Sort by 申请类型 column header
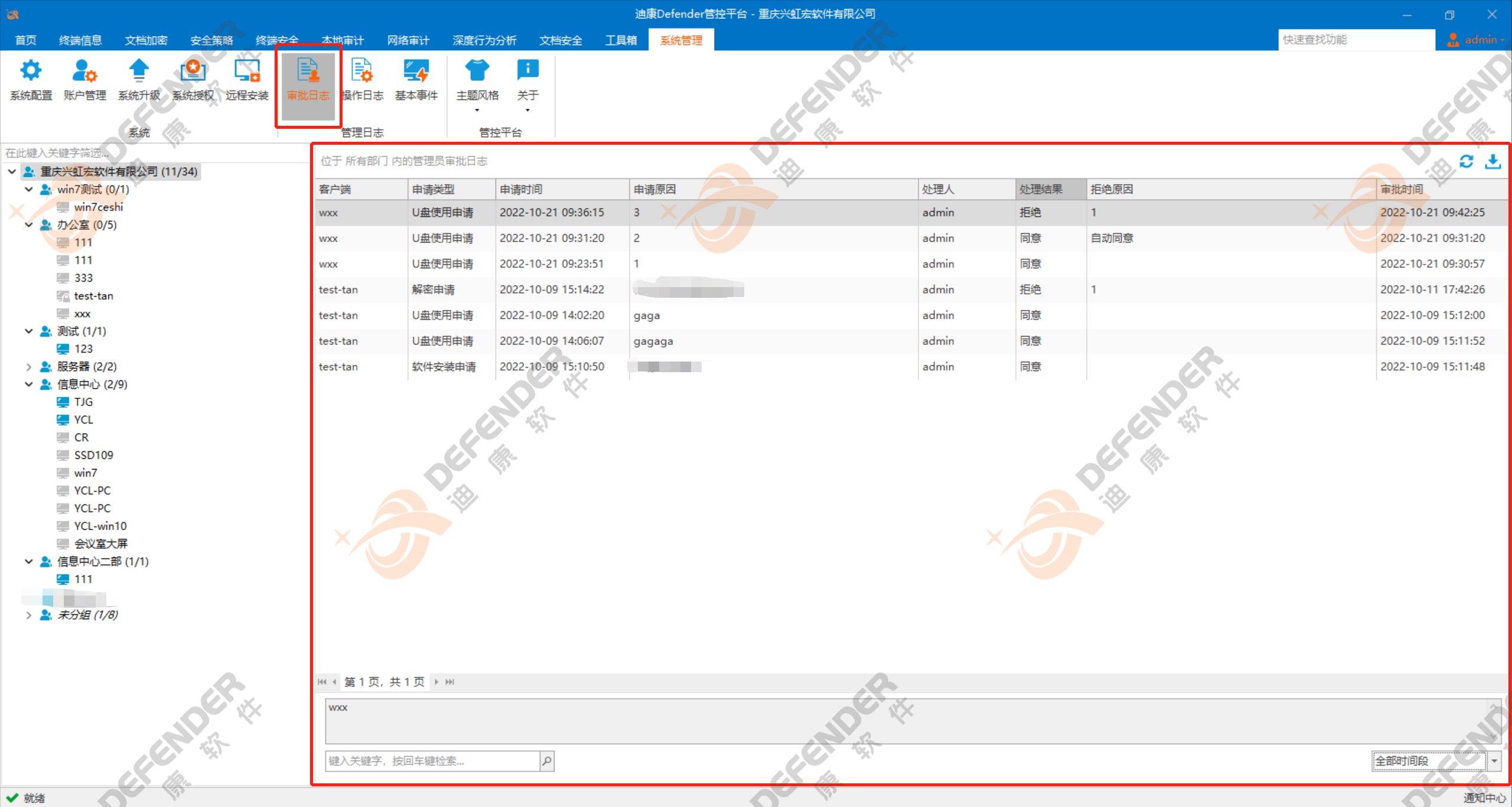This screenshot has height=807, width=1512. [452, 189]
